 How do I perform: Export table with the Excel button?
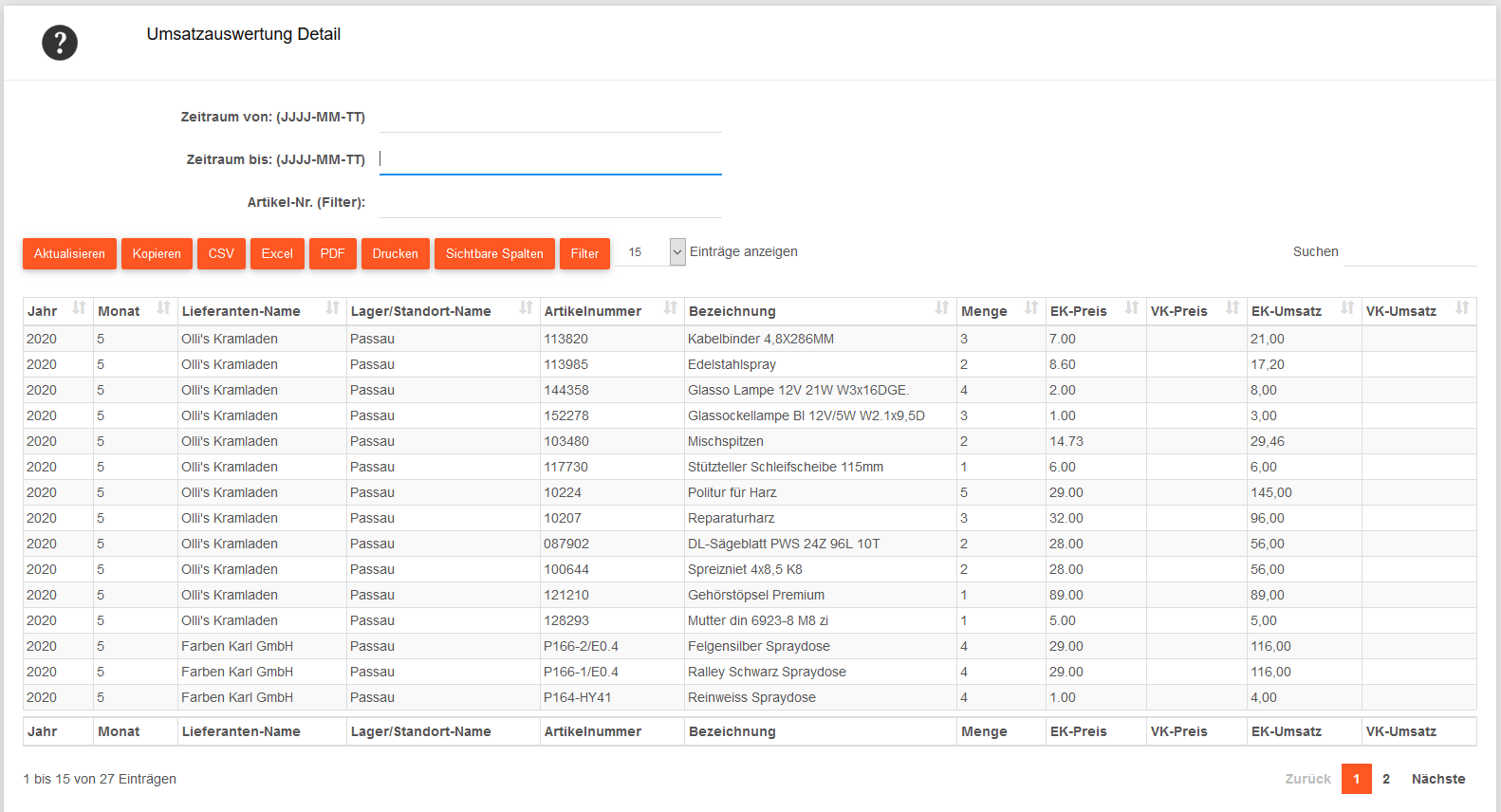[x=277, y=254]
